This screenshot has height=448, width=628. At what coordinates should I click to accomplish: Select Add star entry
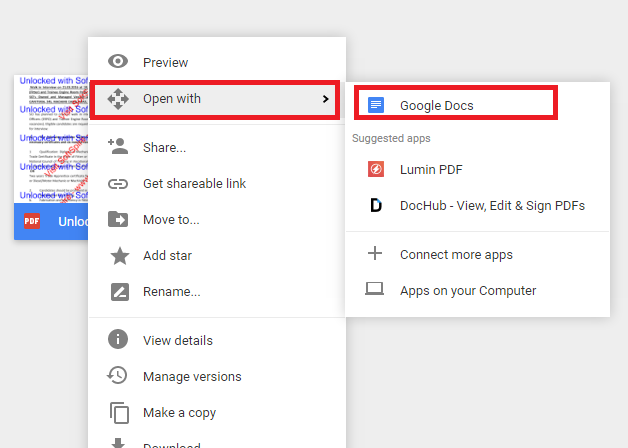pyautogui.click(x=217, y=255)
